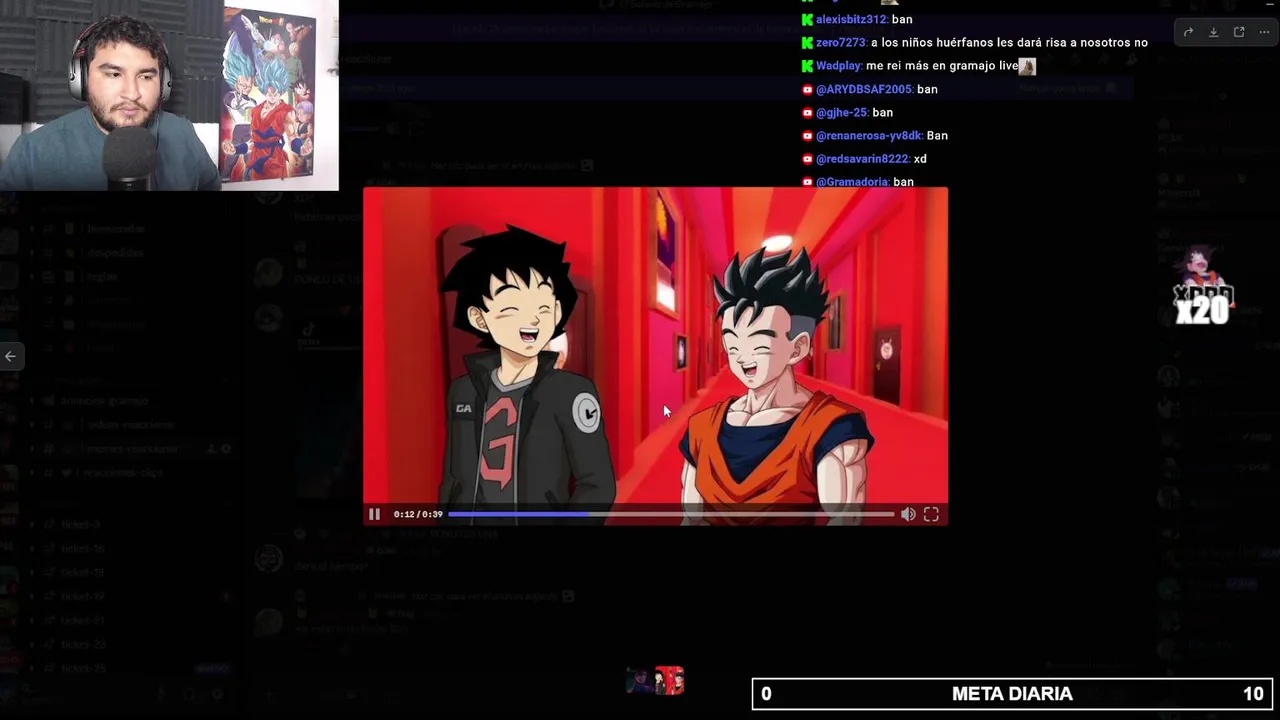Screen dimensions: 1280x720
Task: Click the 0:12 / 0:39 time display
Action: (418, 514)
